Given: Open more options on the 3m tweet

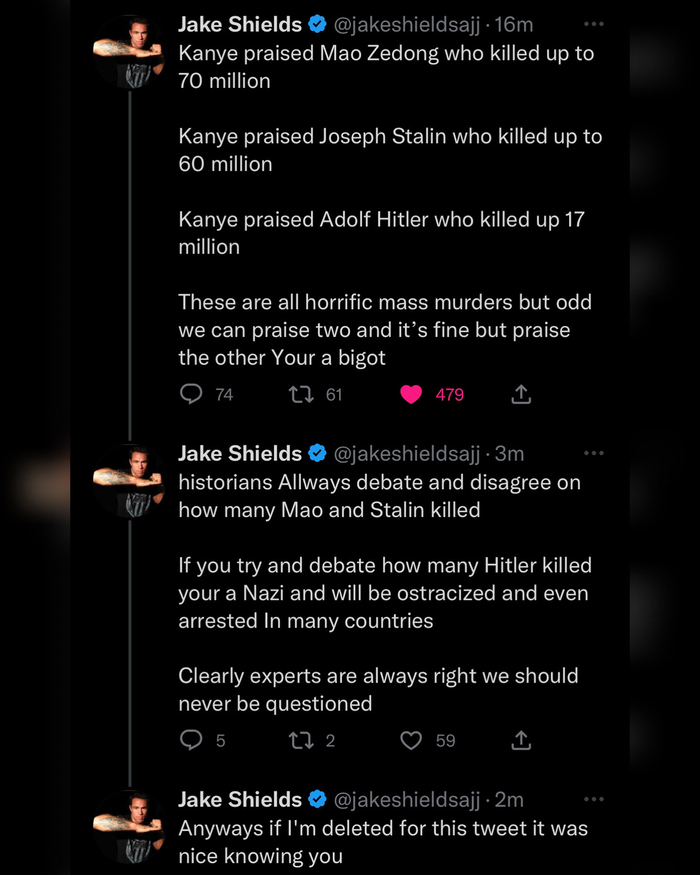Looking at the screenshot, I should (594, 454).
